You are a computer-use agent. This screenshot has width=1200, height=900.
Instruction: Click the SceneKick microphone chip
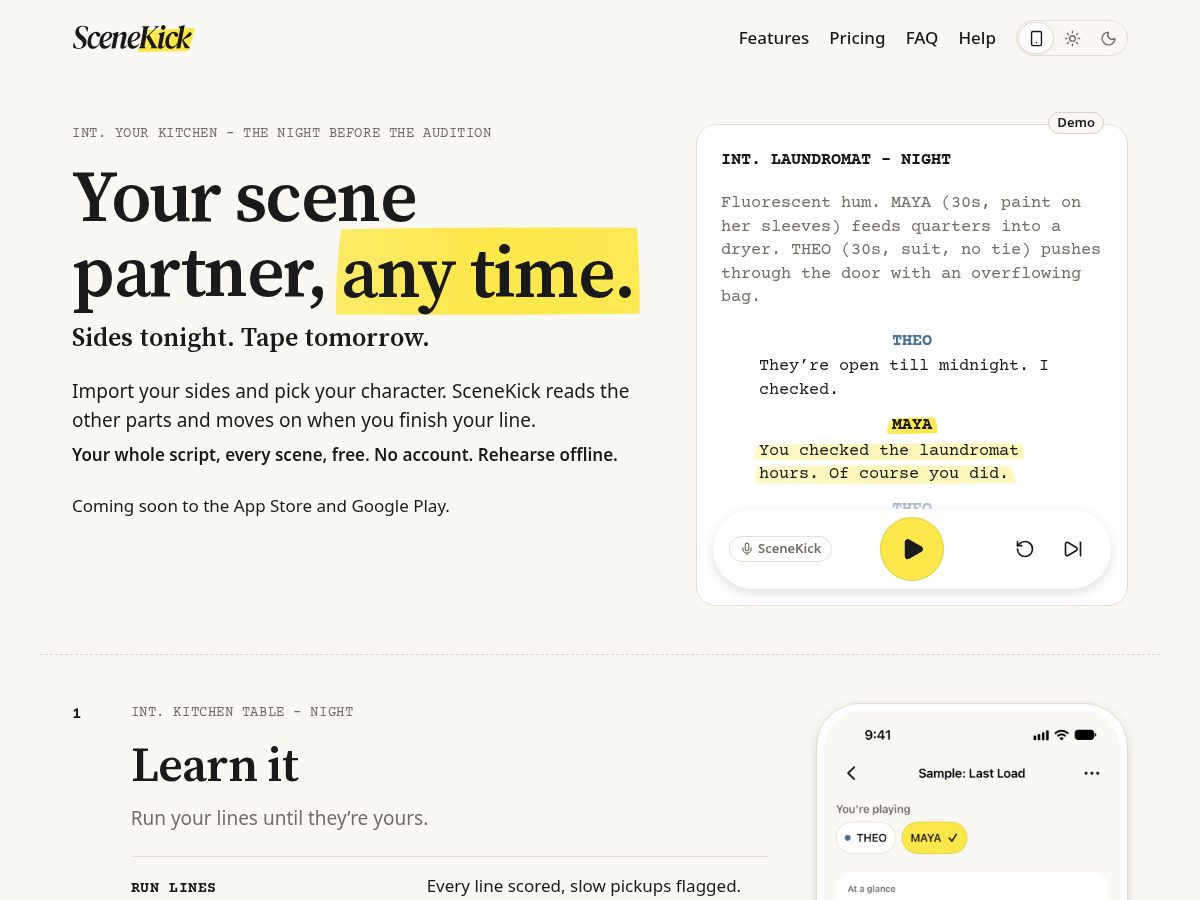click(781, 549)
